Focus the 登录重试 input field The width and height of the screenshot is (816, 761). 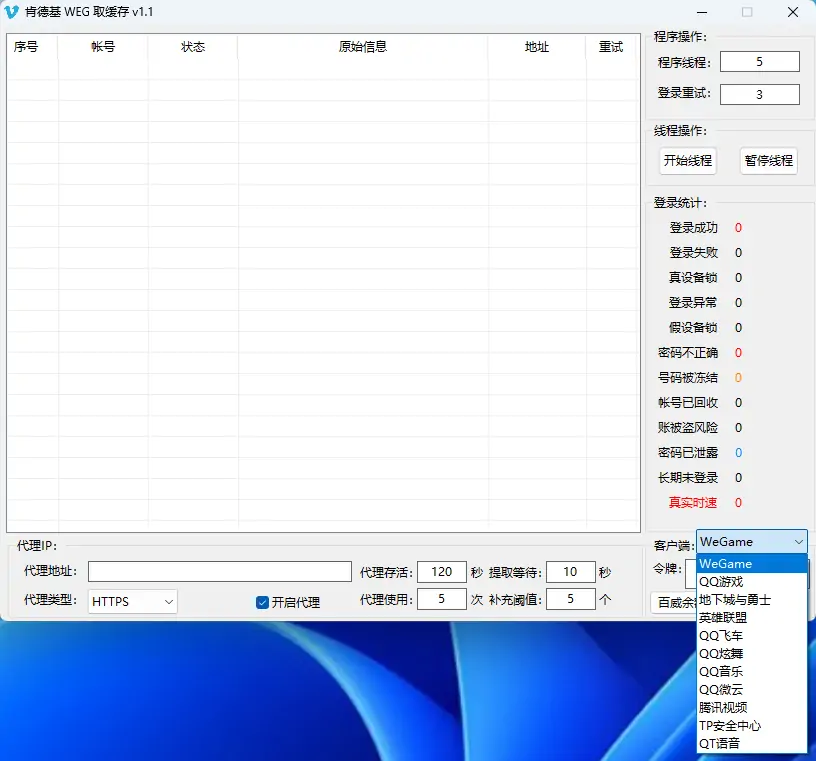(x=760, y=94)
